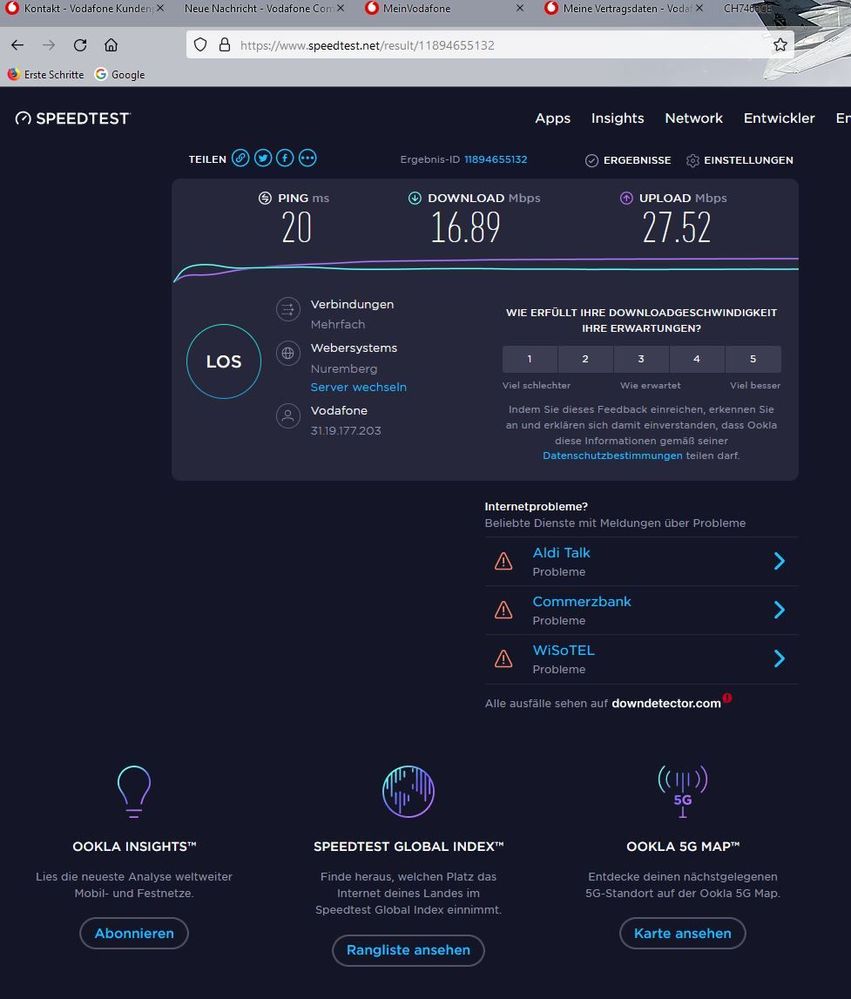Open more sharing options ellipsis icon

(x=308, y=158)
